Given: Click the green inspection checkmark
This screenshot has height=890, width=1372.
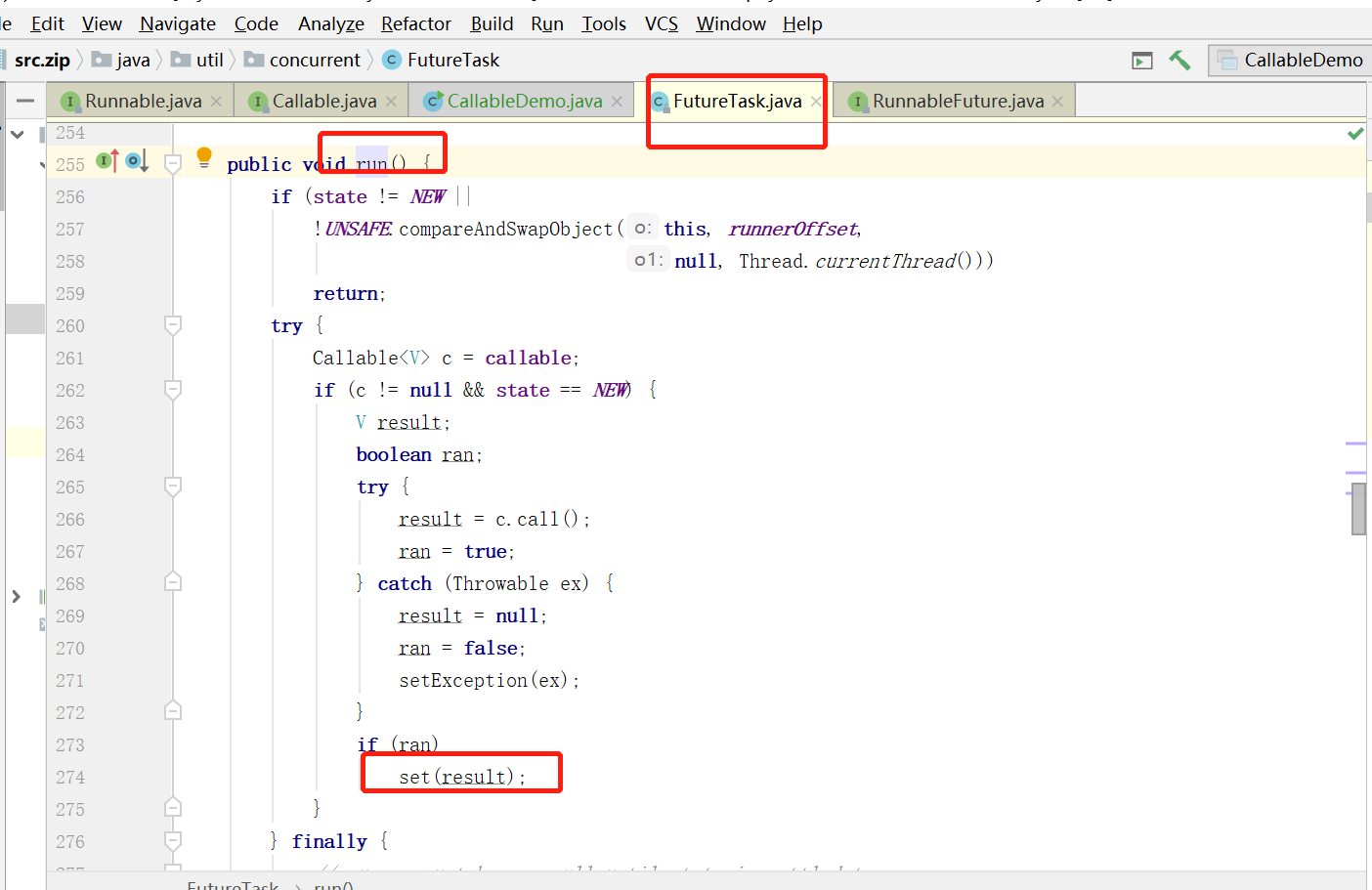Looking at the screenshot, I should coord(1355,133).
